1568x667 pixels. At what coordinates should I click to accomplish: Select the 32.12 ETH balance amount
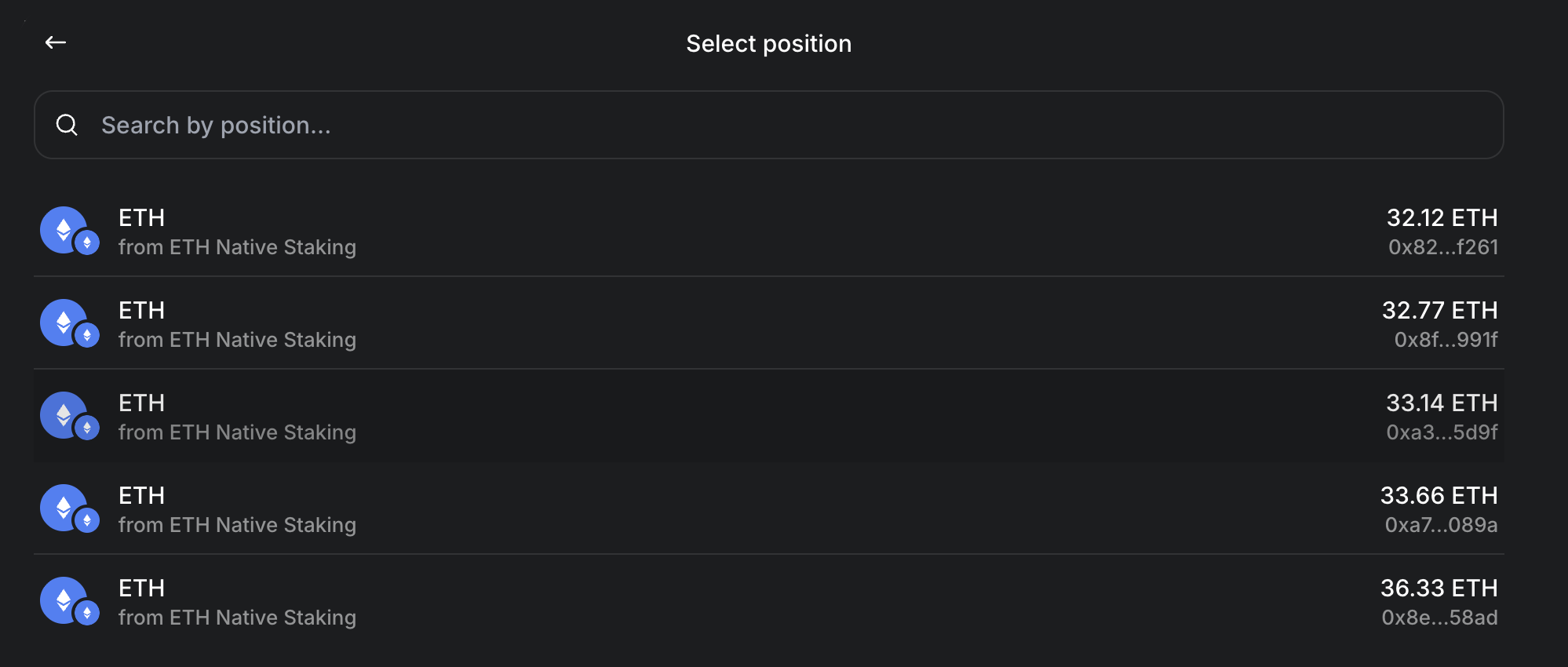point(1442,217)
